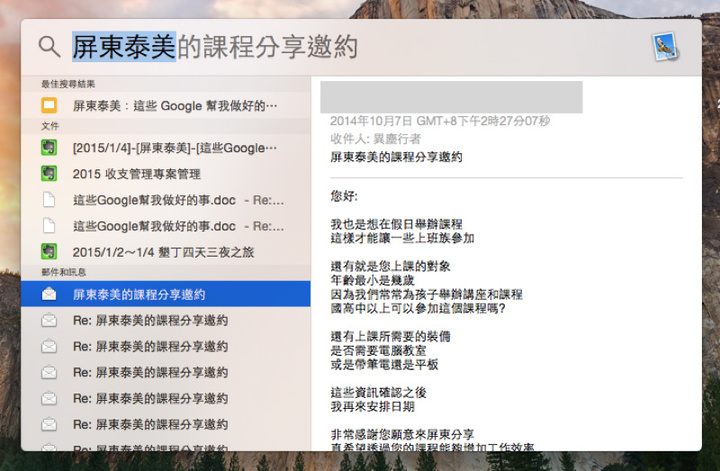Click Evernote icon beside the [2015/1/4] note
This screenshot has height=471, width=720.
tap(48, 148)
